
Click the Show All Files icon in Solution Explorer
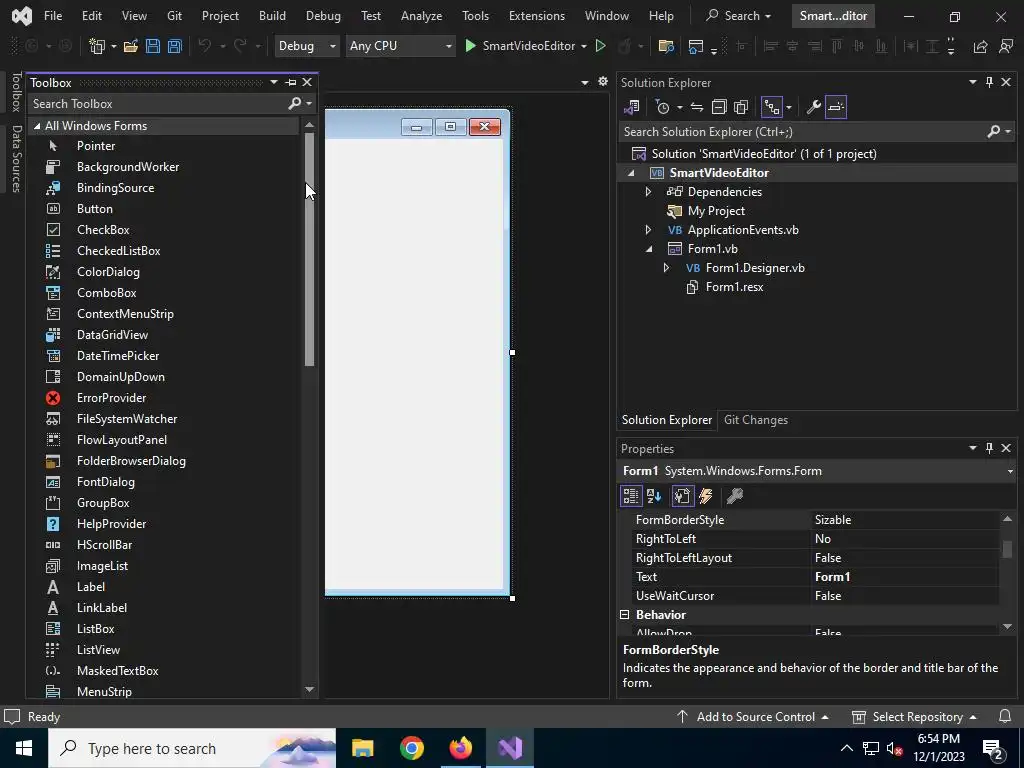(x=741, y=107)
